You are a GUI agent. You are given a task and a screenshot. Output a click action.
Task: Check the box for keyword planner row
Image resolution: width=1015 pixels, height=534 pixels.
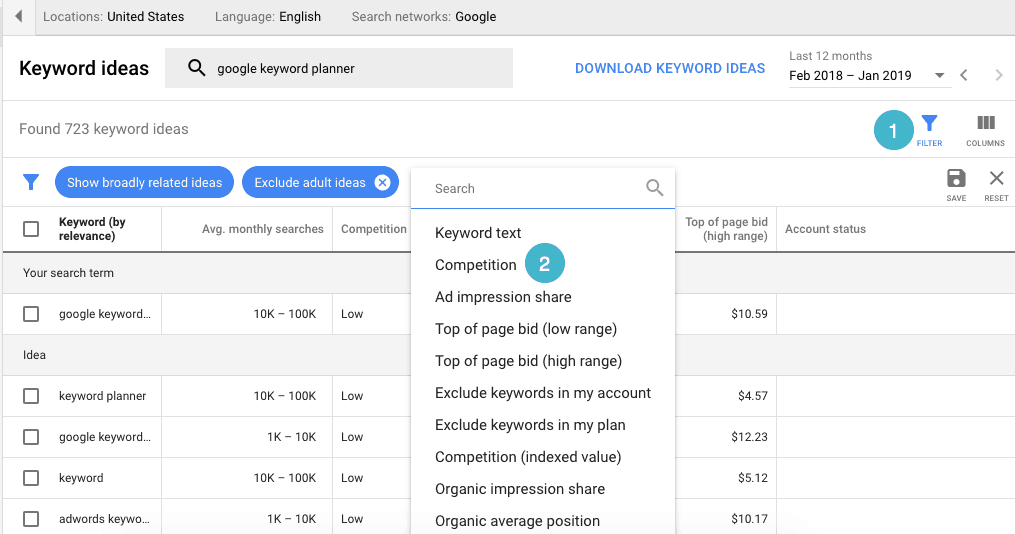[x=31, y=396]
